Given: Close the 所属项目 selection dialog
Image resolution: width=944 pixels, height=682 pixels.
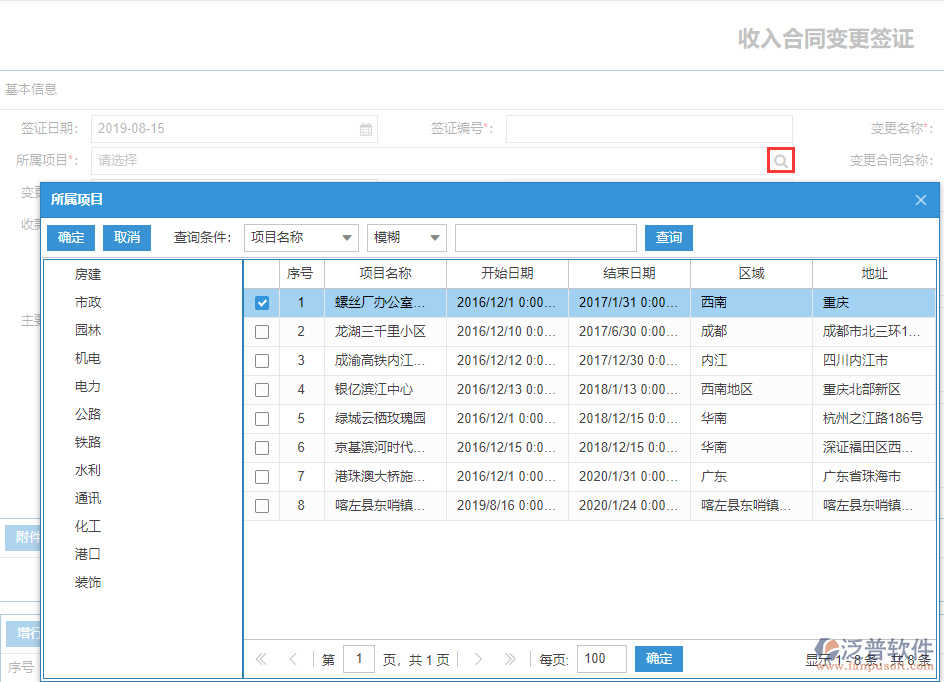Looking at the screenshot, I should tap(920, 199).
